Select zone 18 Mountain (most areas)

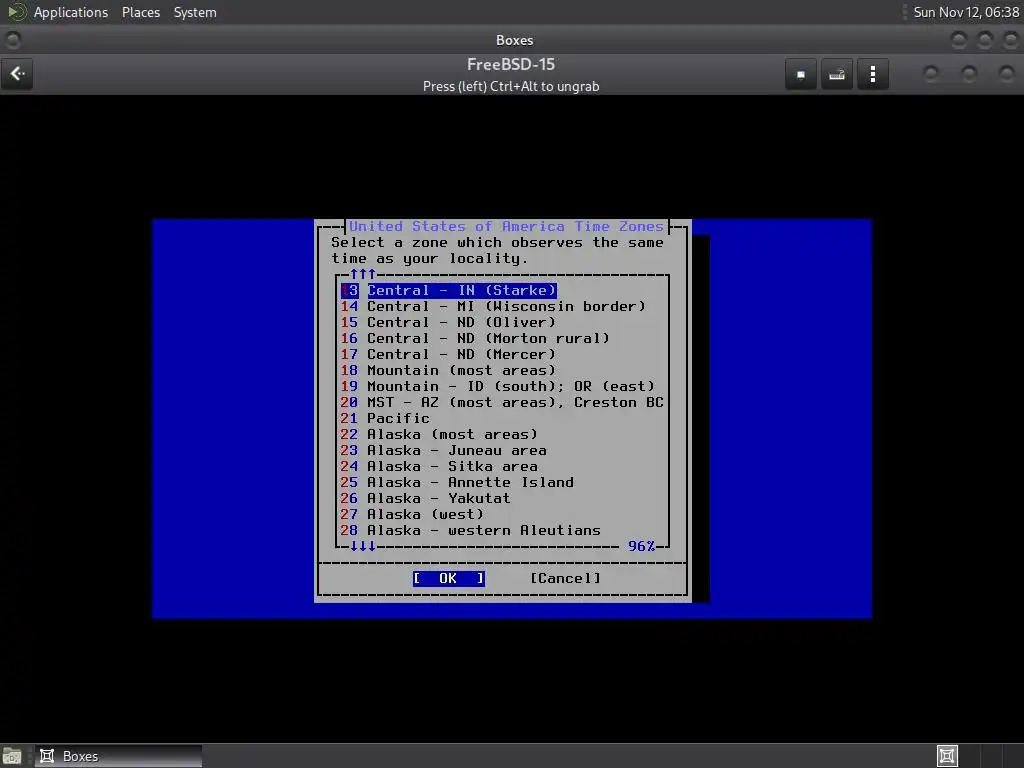click(x=448, y=370)
